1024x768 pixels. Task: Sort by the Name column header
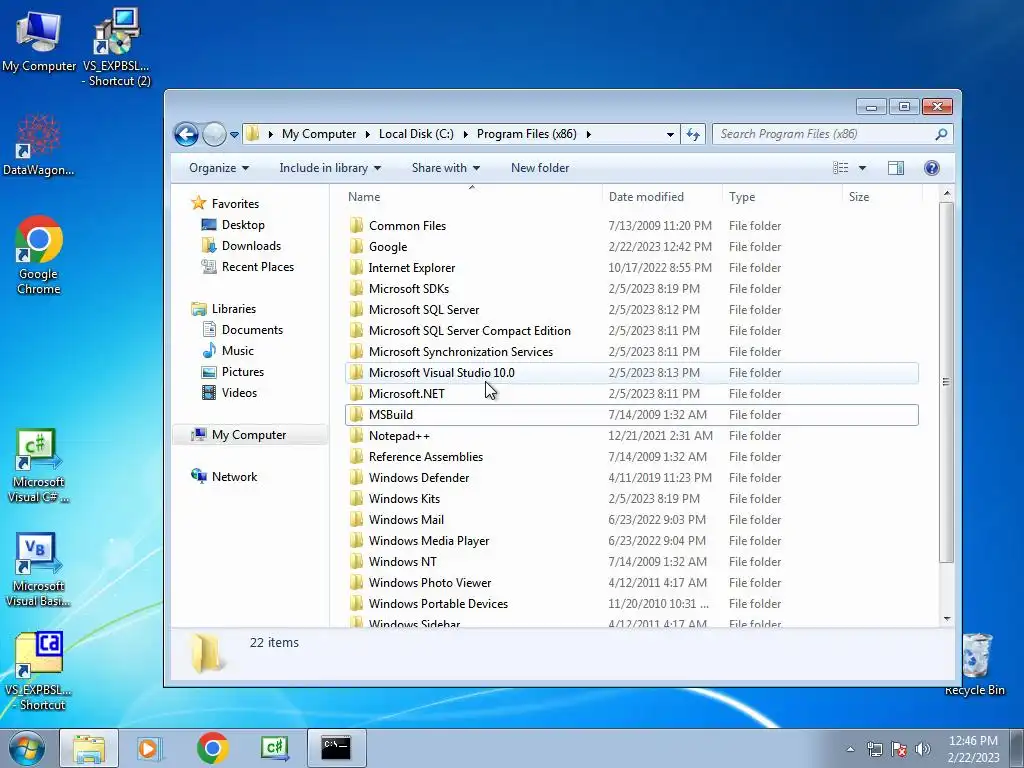click(472, 197)
